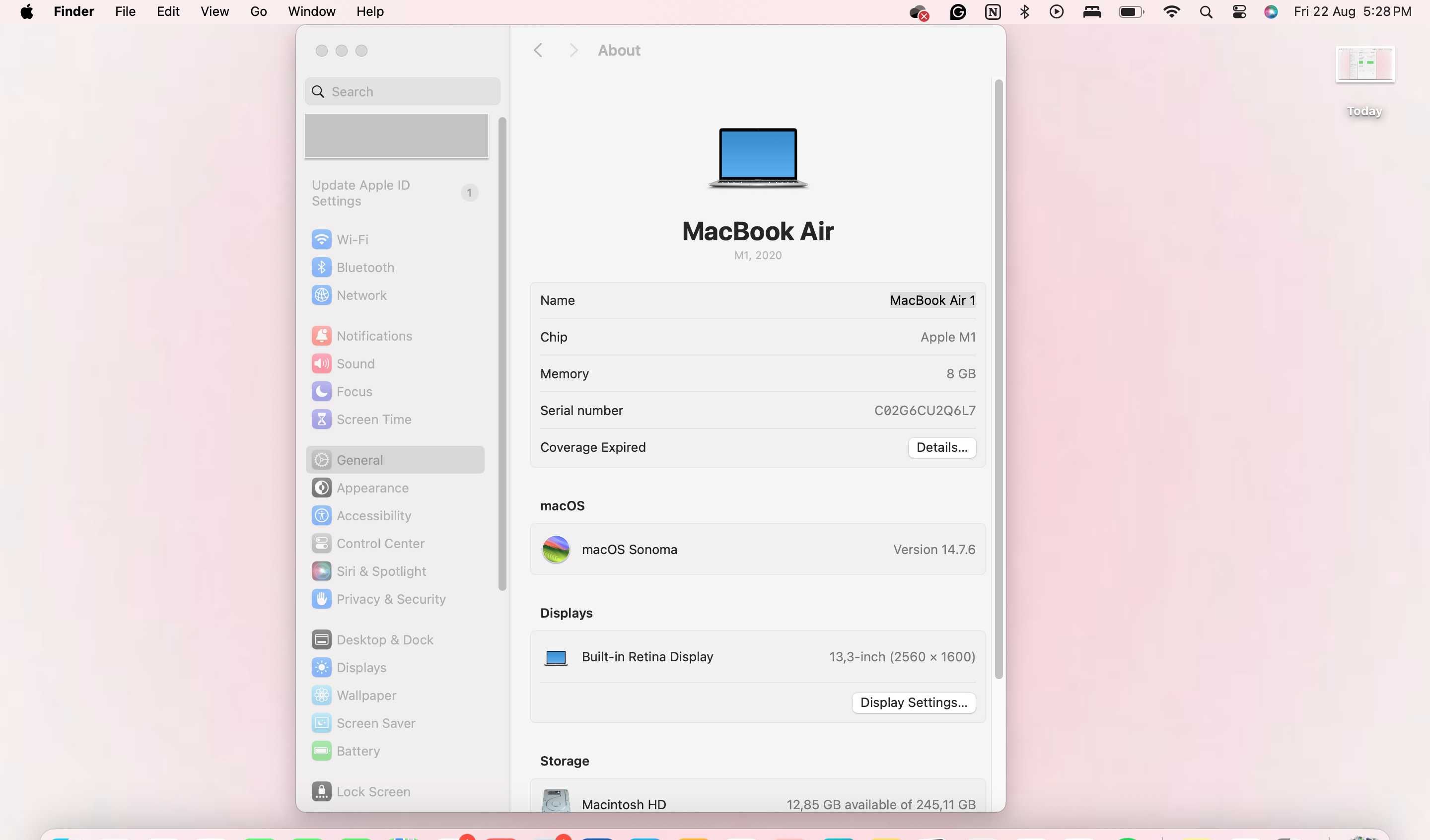This screenshot has width=1430, height=840.
Task: Click the bed-shaped menu bar icon
Action: 1092,11
